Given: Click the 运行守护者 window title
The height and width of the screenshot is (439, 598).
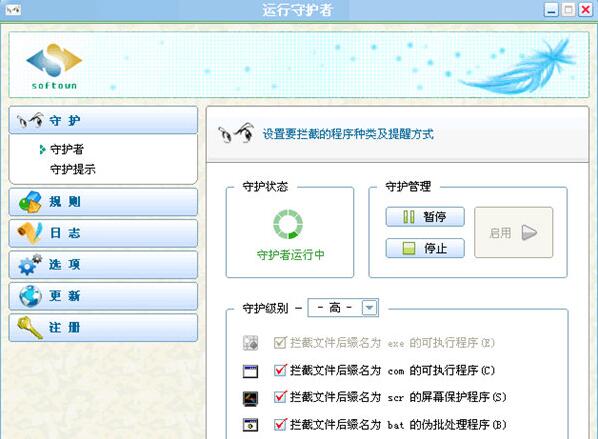Looking at the screenshot, I should point(297,10).
